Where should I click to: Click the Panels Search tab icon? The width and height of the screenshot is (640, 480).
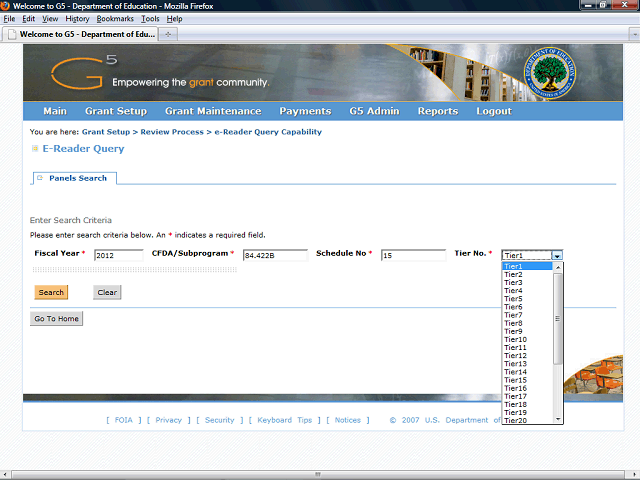(40, 178)
